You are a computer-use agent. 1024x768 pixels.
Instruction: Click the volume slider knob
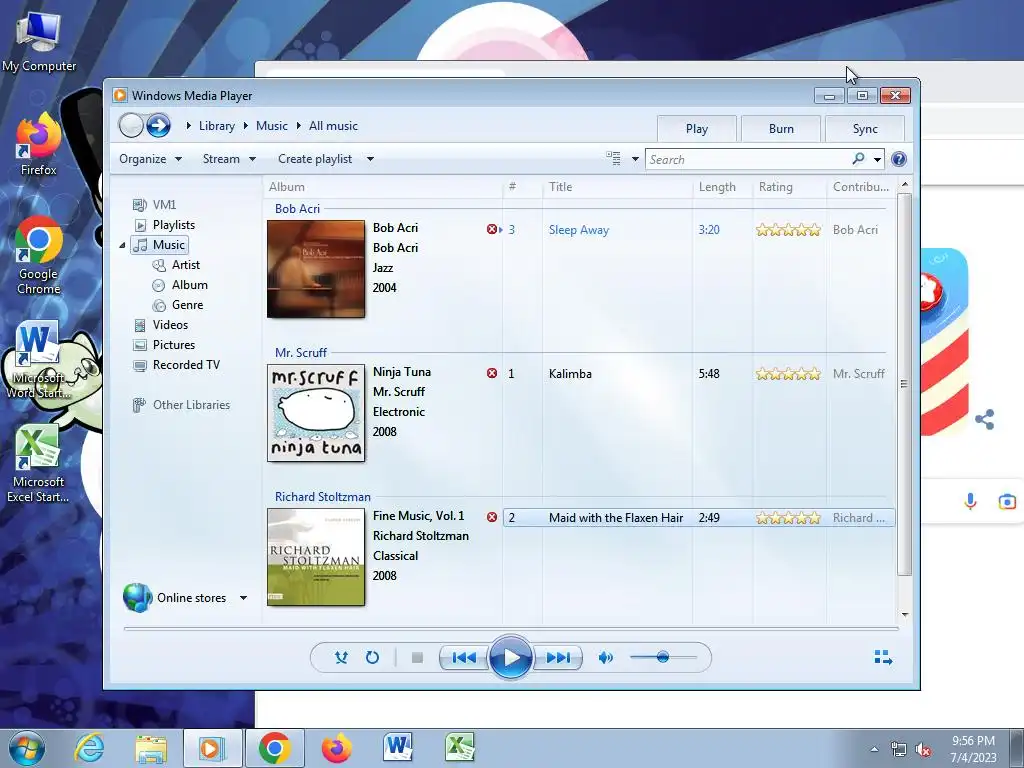pyautogui.click(x=662, y=657)
